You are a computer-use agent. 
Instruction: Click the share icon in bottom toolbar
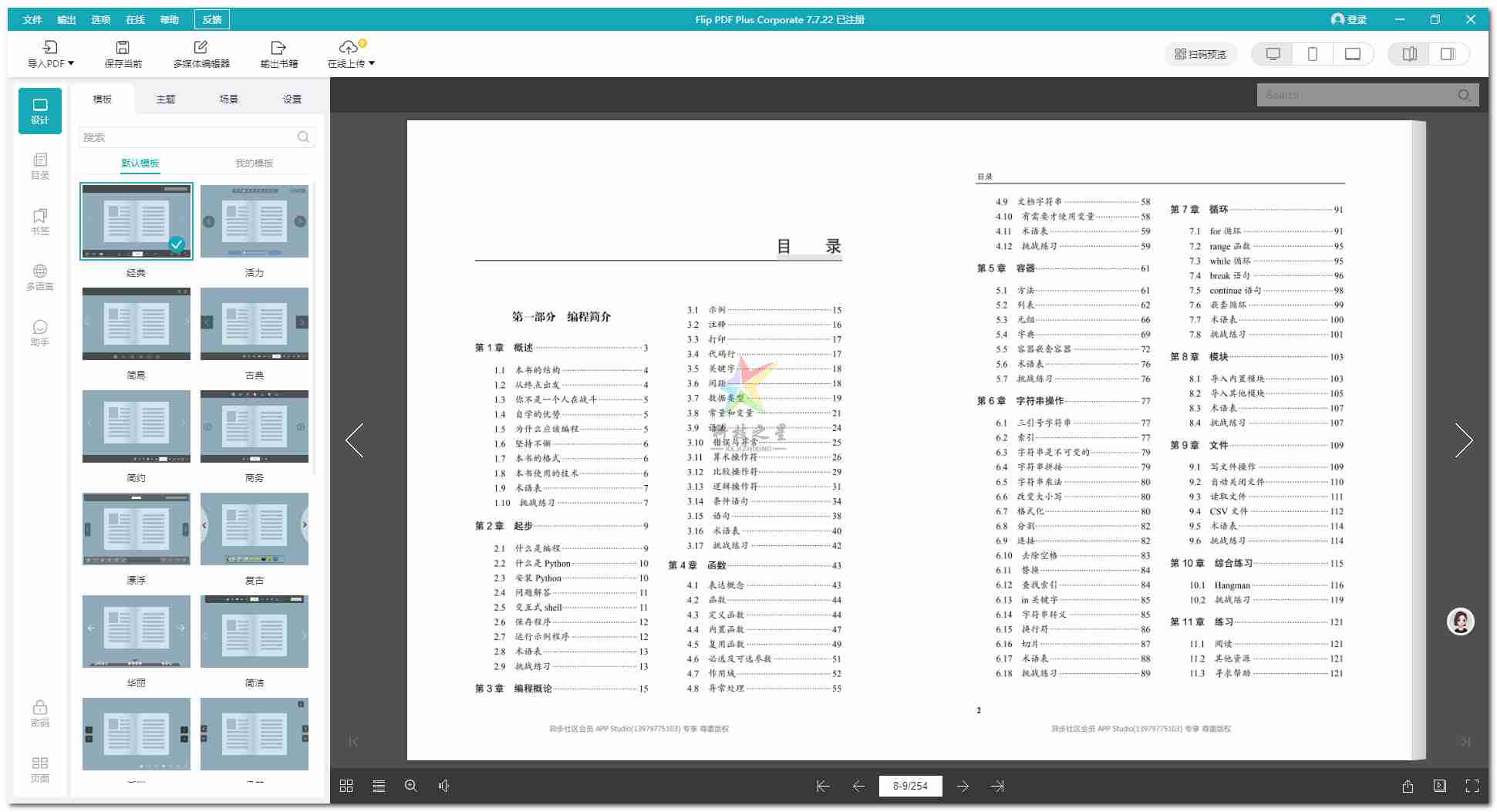point(1408,786)
